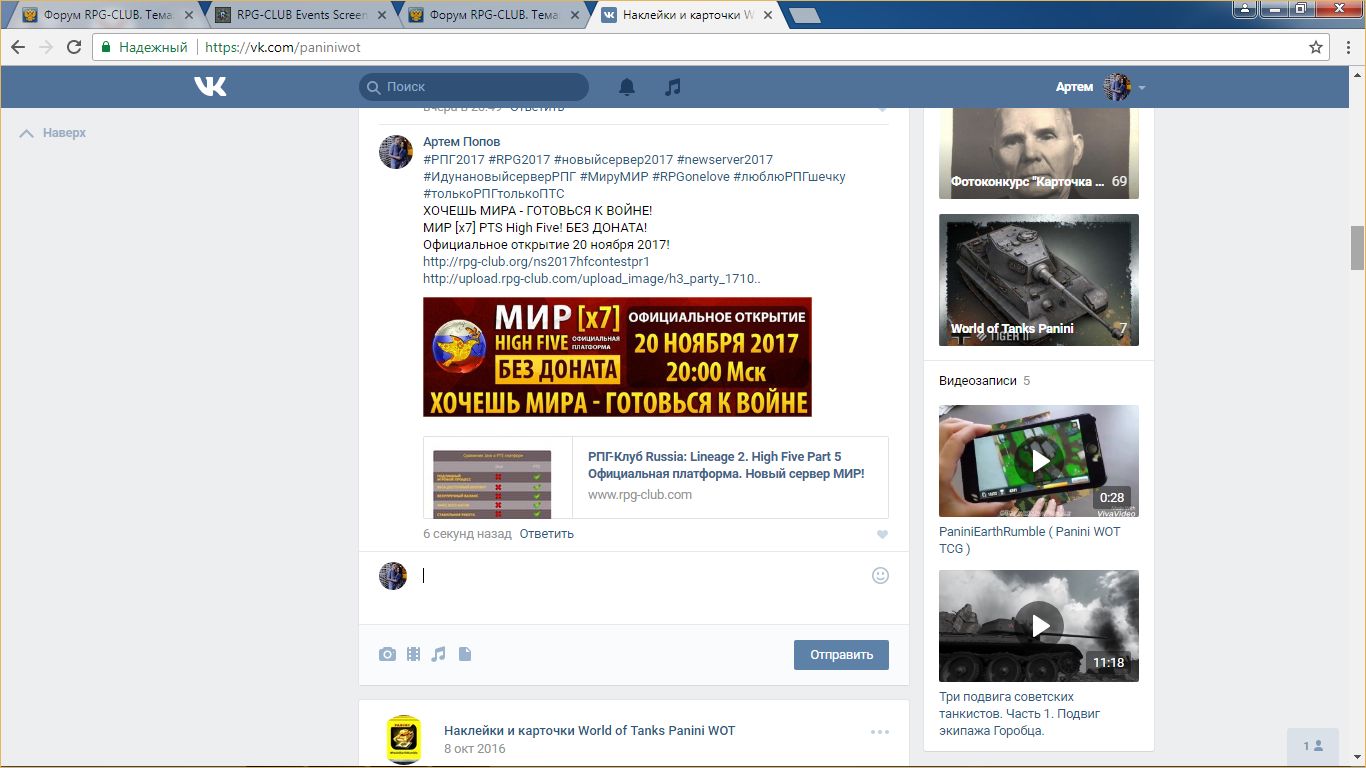Click Артем Попов's avatar beside the comment

pos(396,152)
